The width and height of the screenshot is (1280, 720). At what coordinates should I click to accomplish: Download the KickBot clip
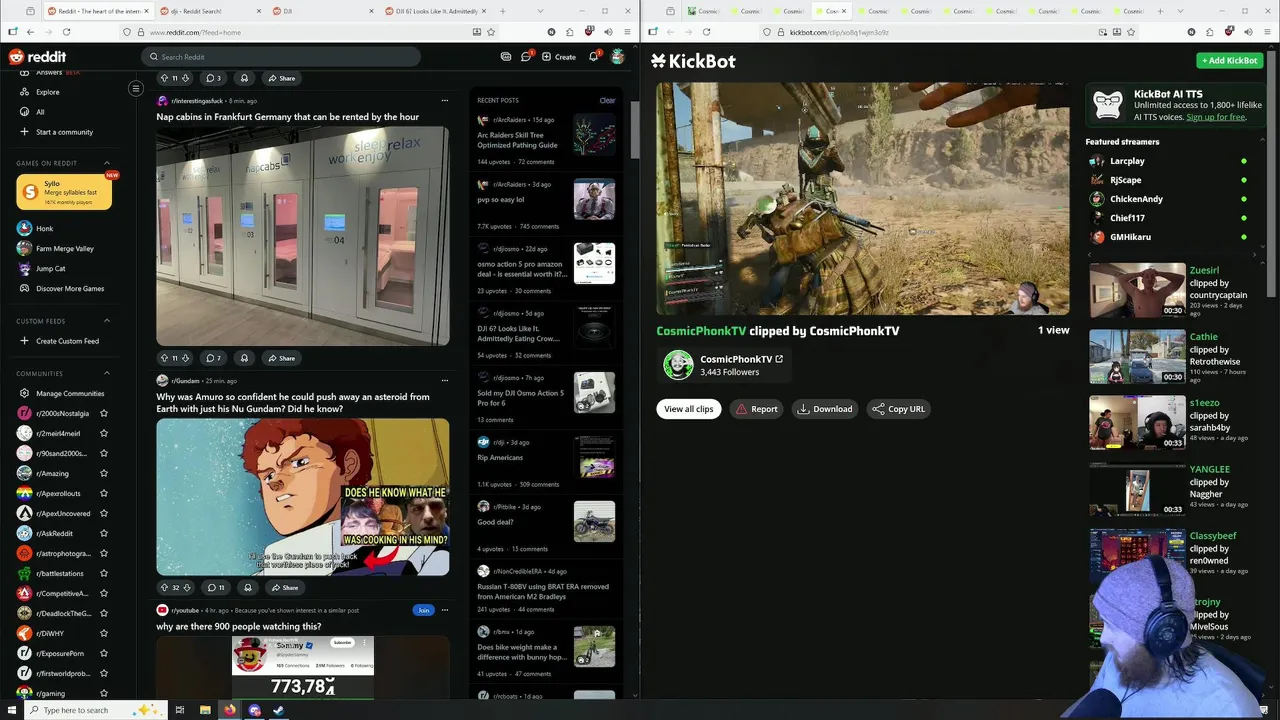pyautogui.click(x=825, y=409)
